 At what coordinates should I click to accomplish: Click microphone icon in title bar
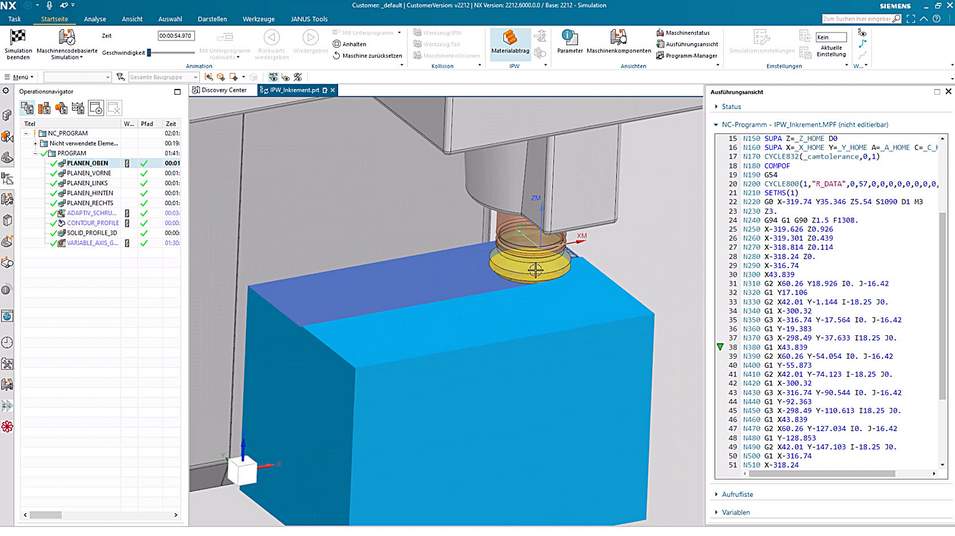pyautogui.click(x=49, y=5)
